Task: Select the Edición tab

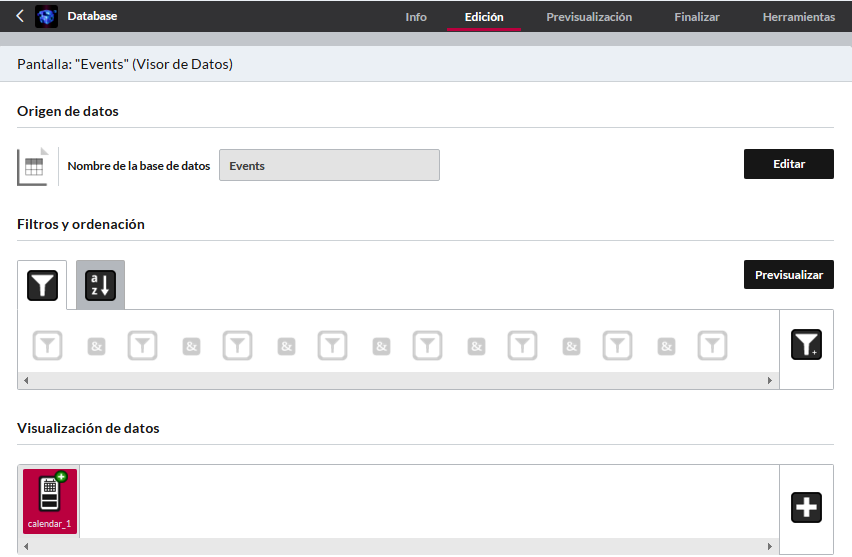Action: [x=484, y=17]
